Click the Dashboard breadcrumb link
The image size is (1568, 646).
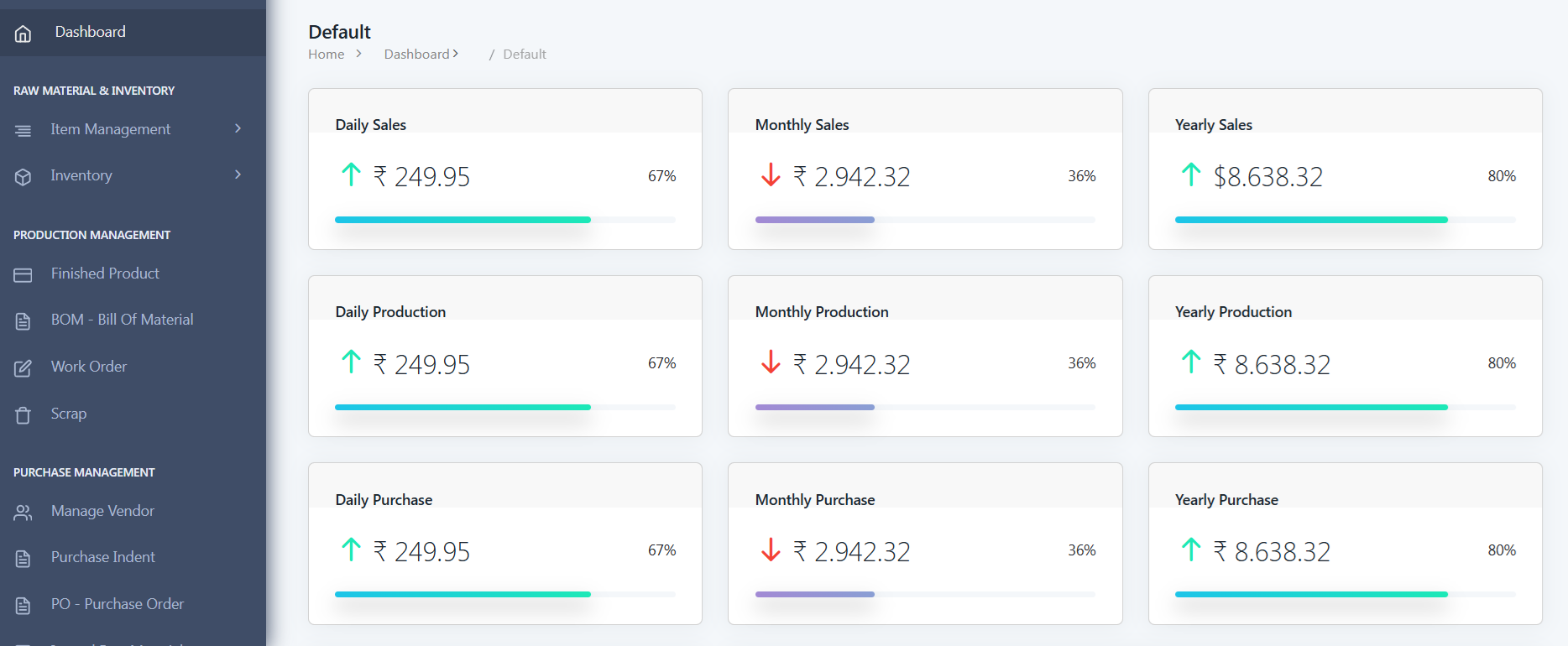[x=416, y=55]
